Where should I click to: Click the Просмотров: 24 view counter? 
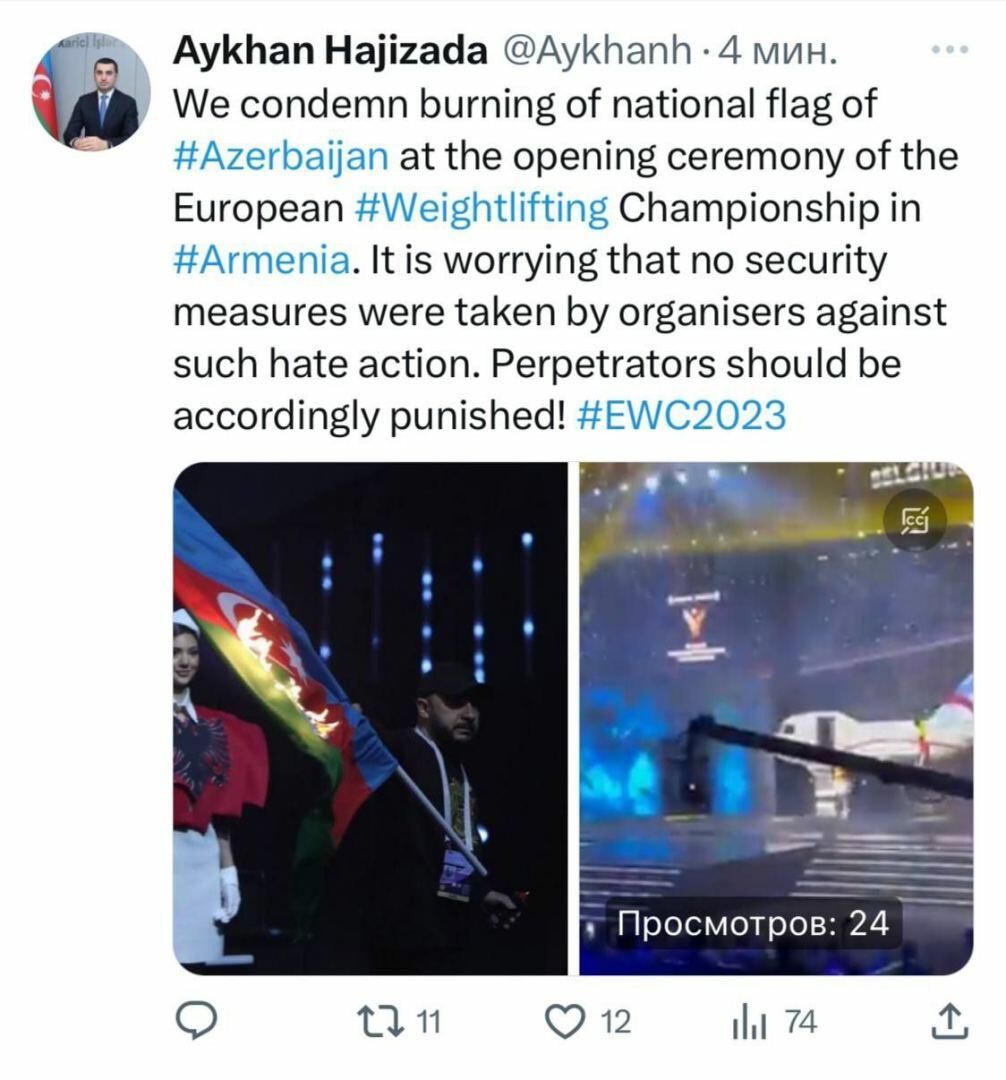pos(753,924)
